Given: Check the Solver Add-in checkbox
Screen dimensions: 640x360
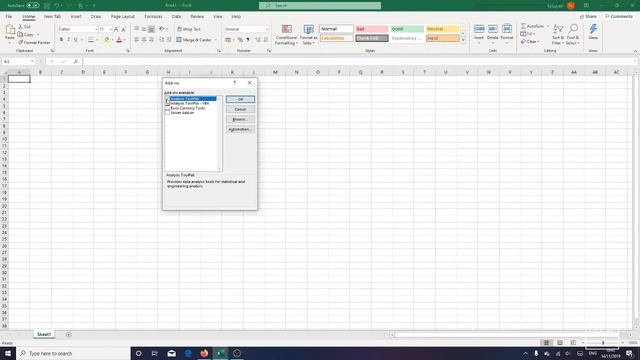Looking at the screenshot, I should tap(167, 113).
